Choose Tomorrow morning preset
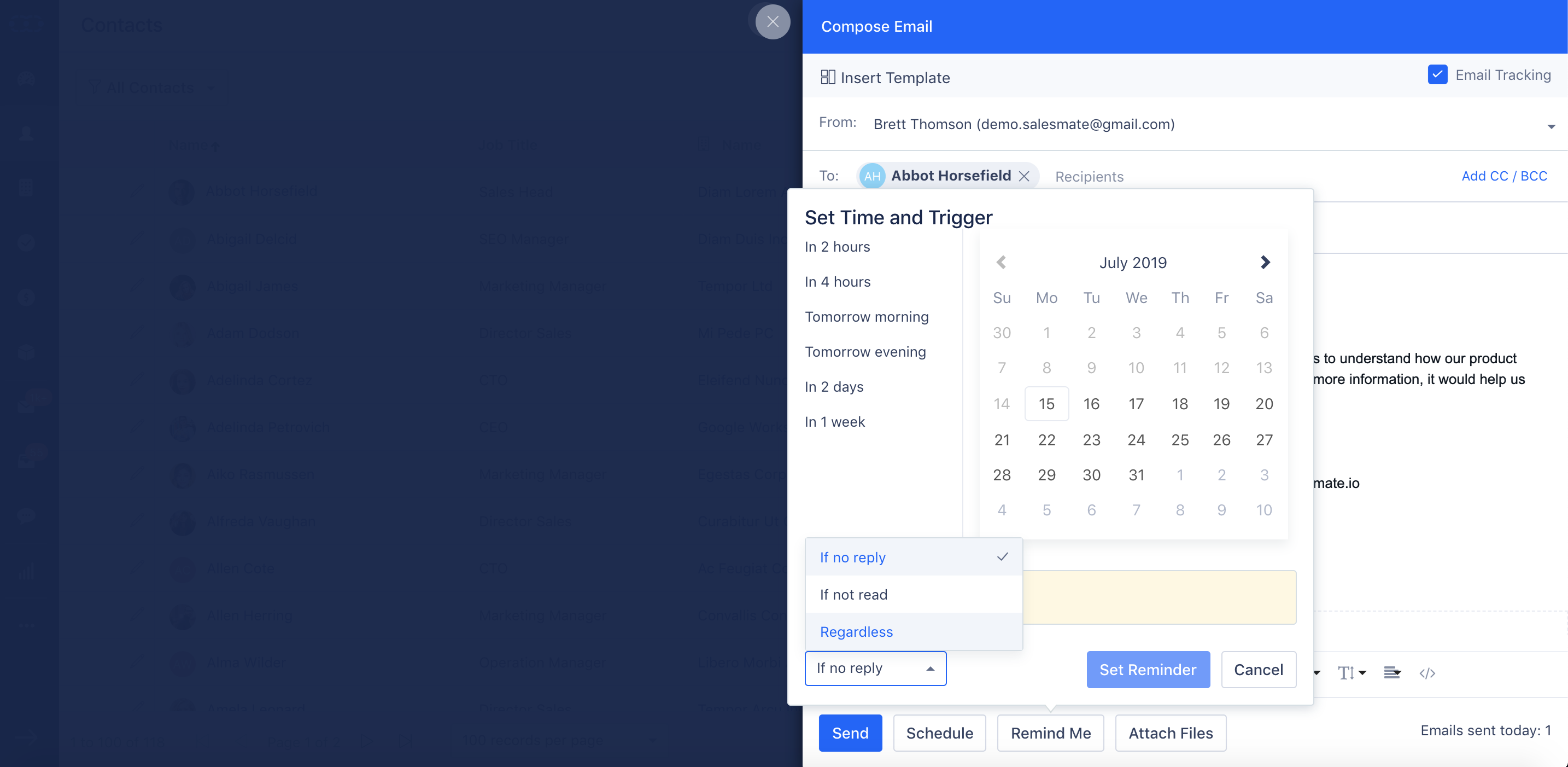Viewport: 1568px width, 767px height. click(x=867, y=317)
